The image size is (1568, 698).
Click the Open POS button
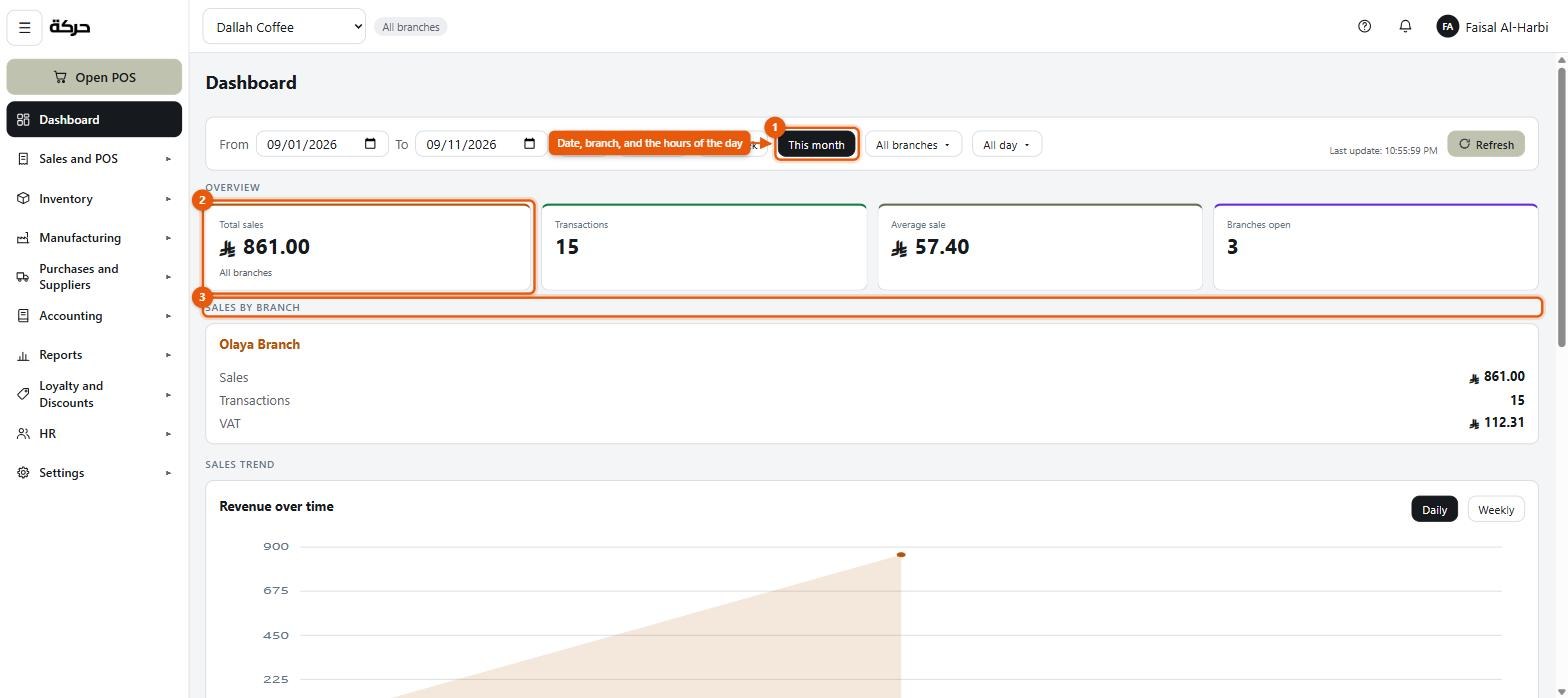click(94, 77)
